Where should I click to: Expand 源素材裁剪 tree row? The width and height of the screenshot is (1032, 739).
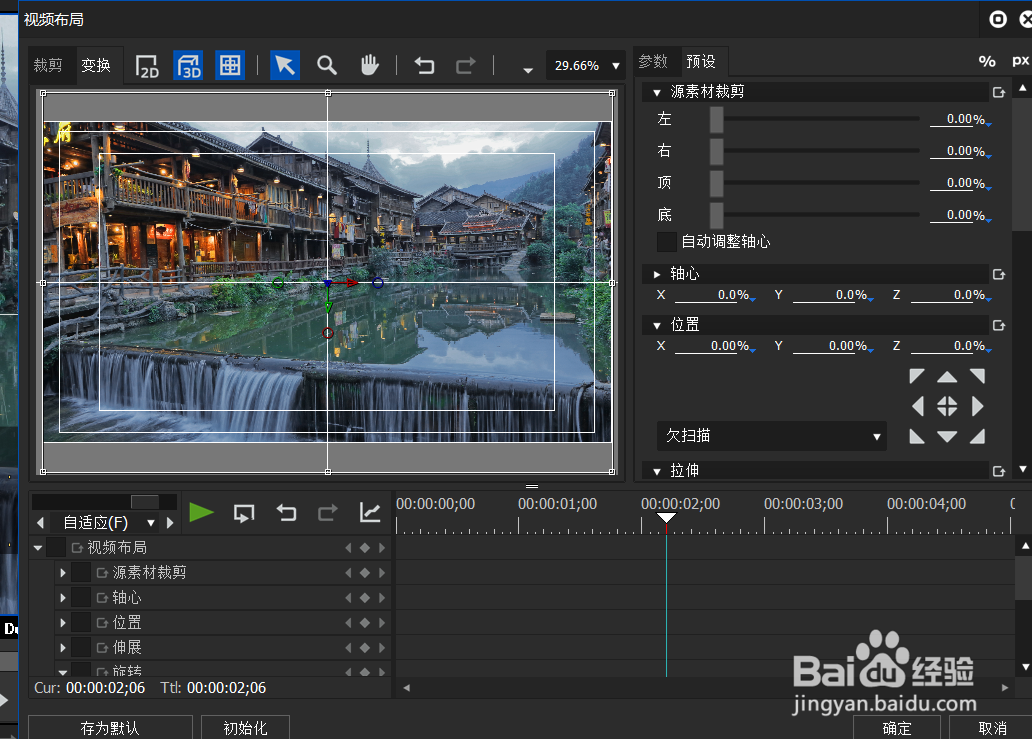click(63, 573)
